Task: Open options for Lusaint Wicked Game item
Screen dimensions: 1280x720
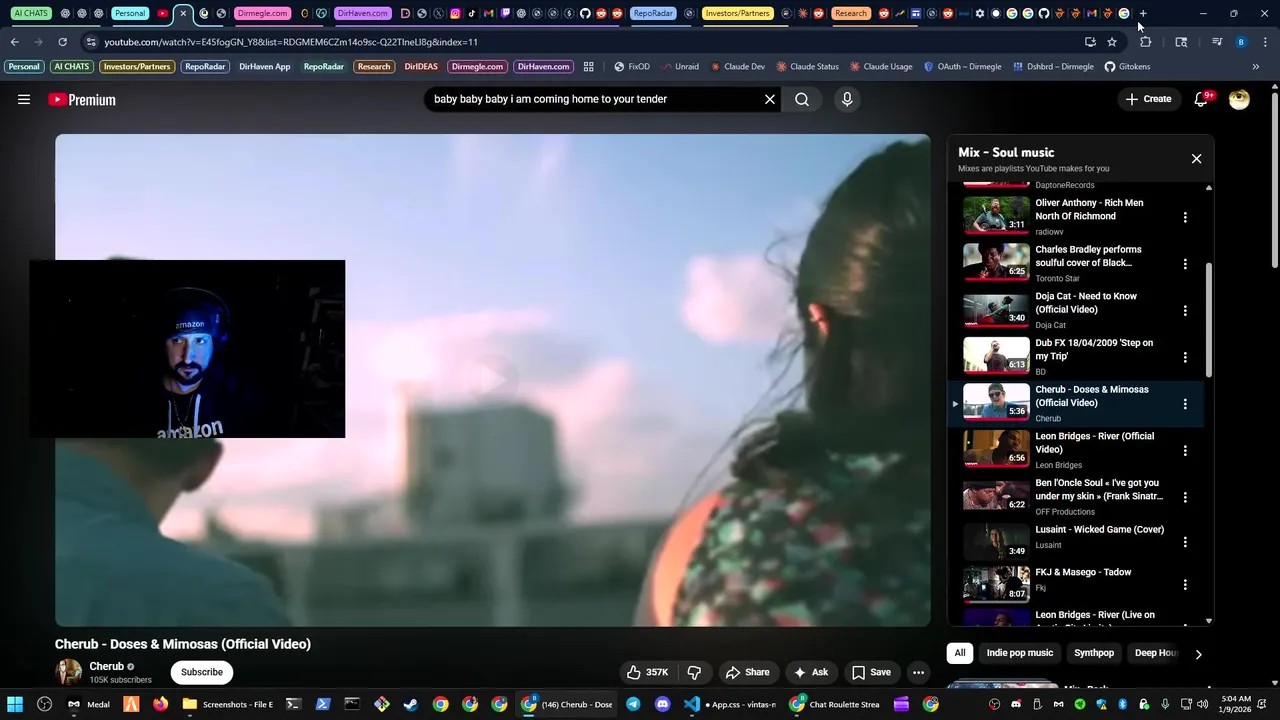Action: (x=1185, y=542)
